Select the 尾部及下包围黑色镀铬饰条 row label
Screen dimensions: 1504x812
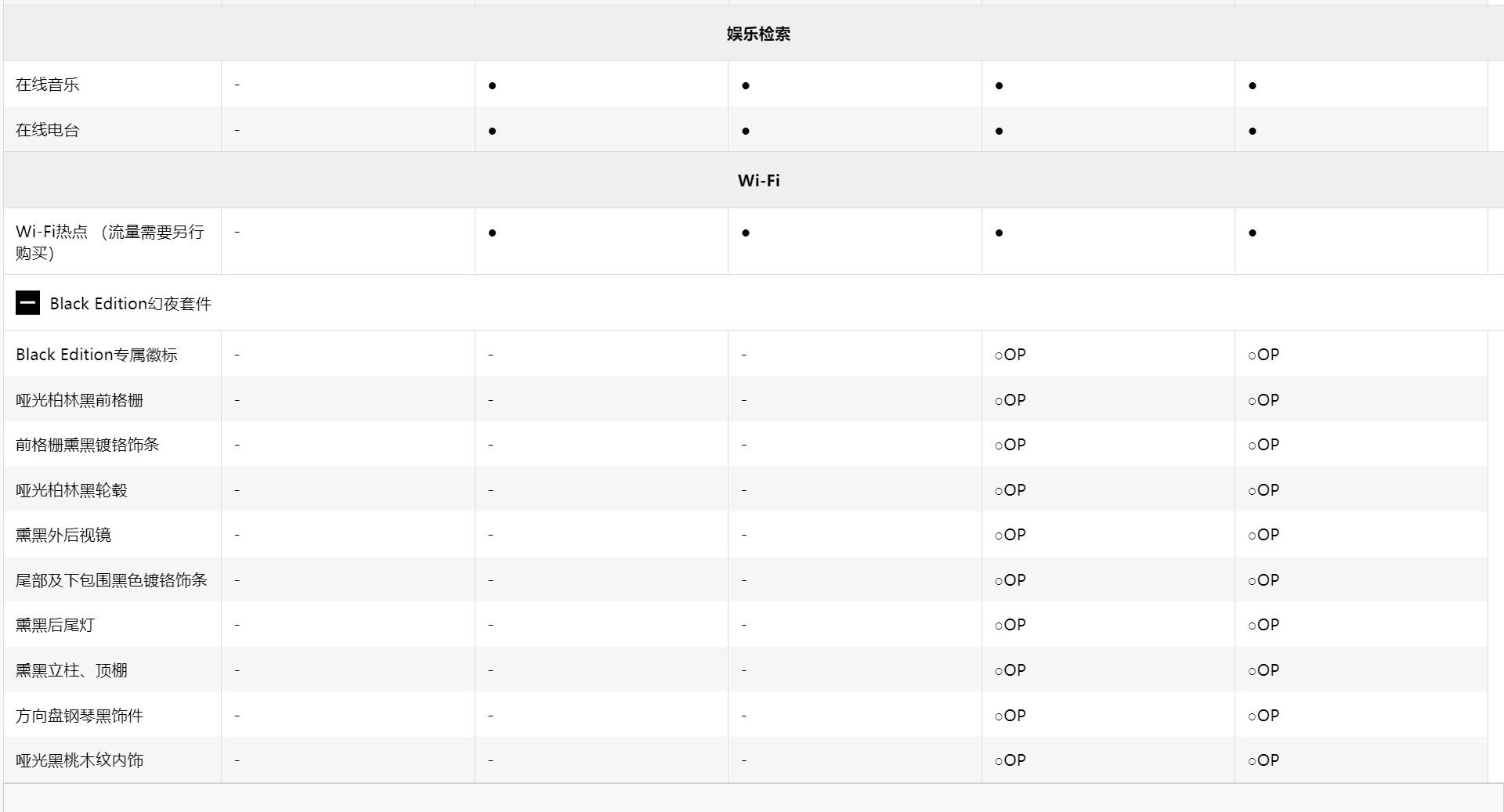click(x=111, y=580)
